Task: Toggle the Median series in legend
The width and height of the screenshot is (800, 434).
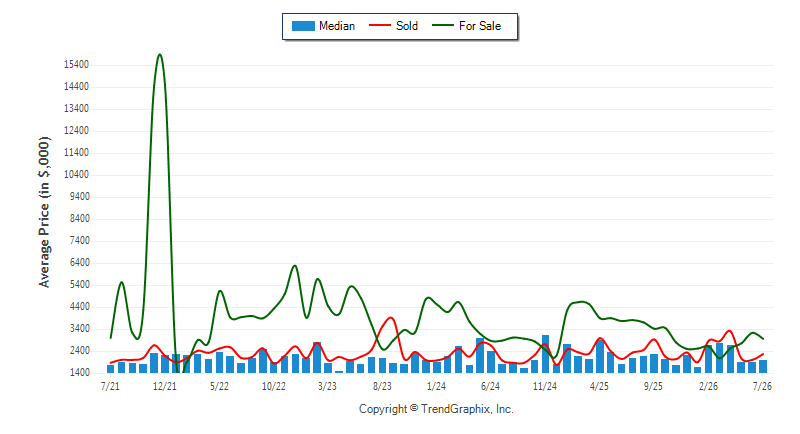Action: [x=323, y=26]
